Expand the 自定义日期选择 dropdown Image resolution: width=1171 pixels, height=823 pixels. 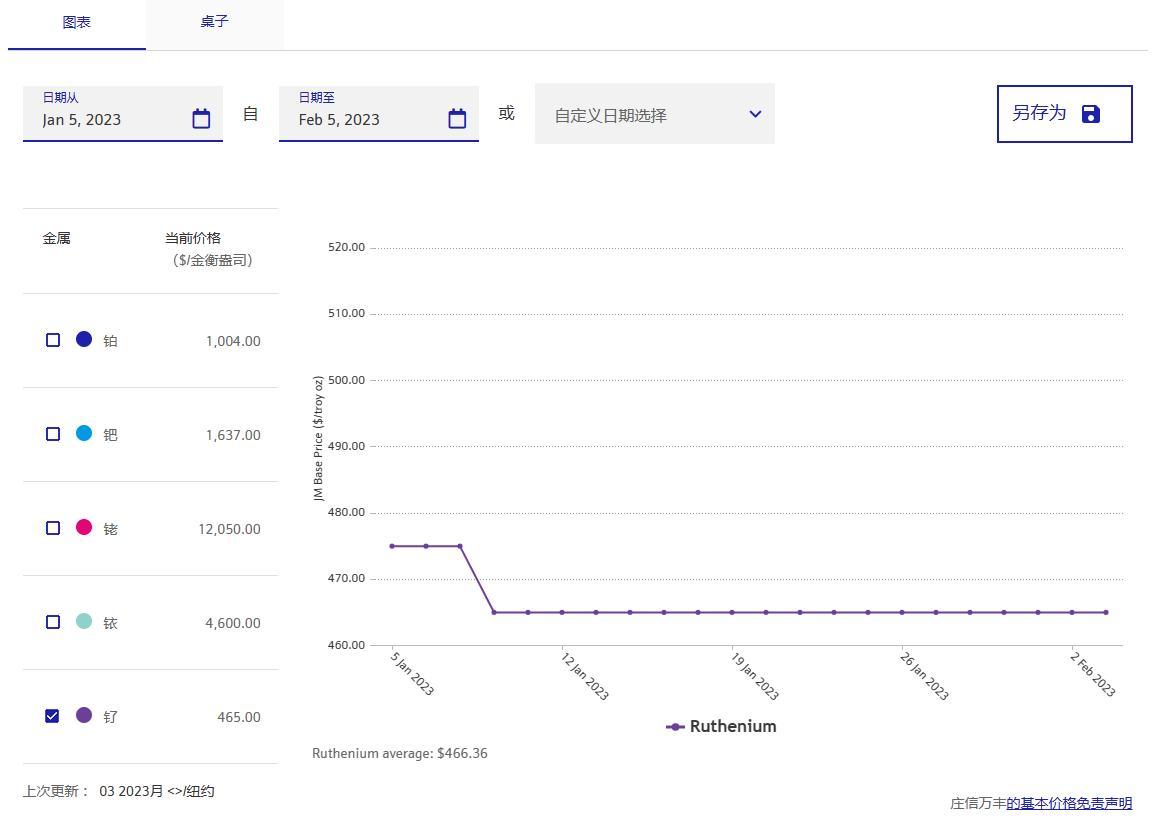point(654,115)
